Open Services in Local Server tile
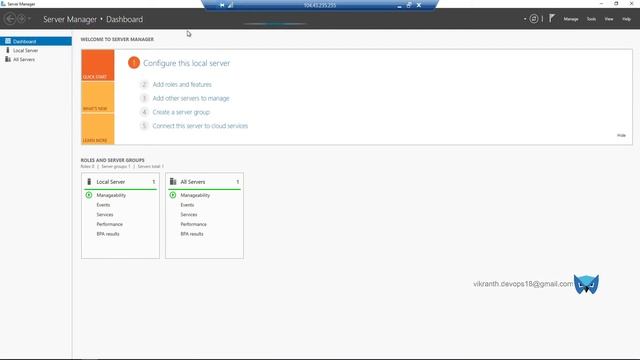This screenshot has width=640, height=360. 105,215
